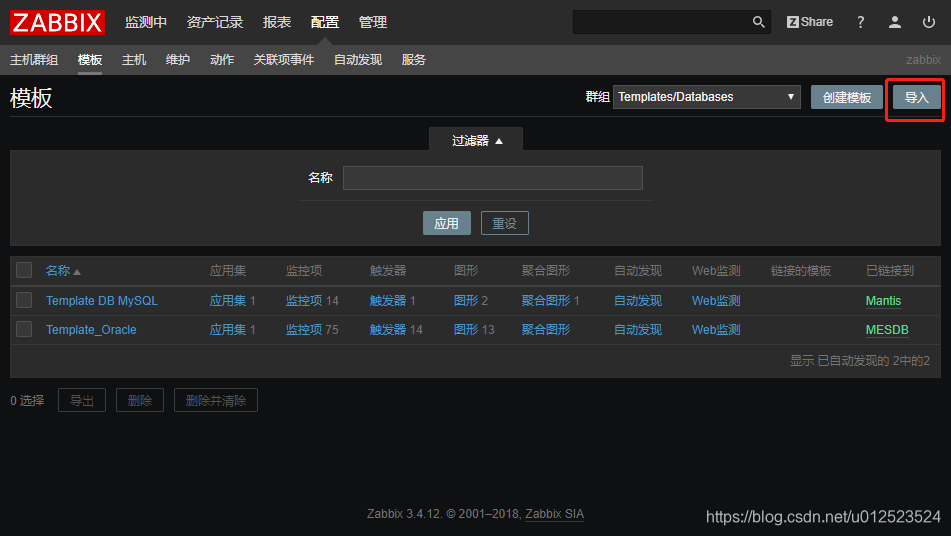Open 触发器 1 link for MySQL template
Viewport: 951px width, 536px height.
[x=388, y=301]
